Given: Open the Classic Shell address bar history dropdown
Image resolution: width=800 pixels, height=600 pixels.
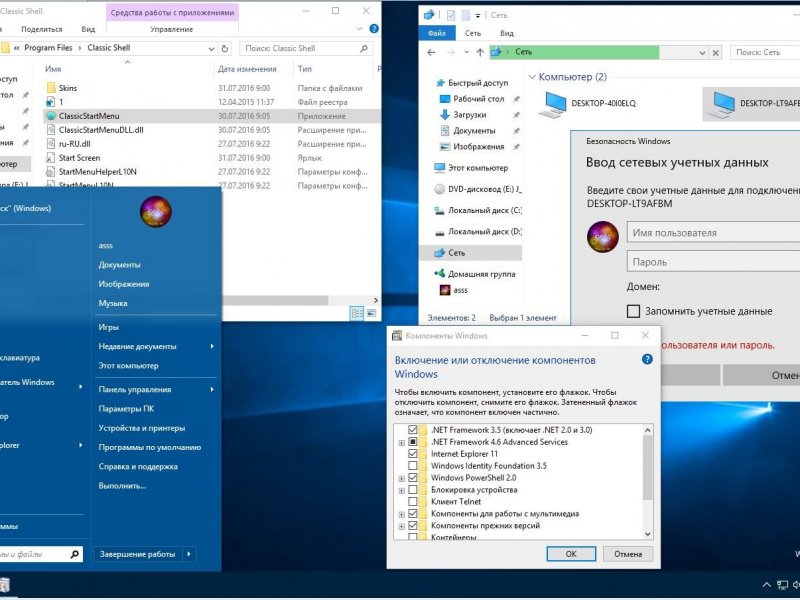Looking at the screenshot, I should [211, 48].
